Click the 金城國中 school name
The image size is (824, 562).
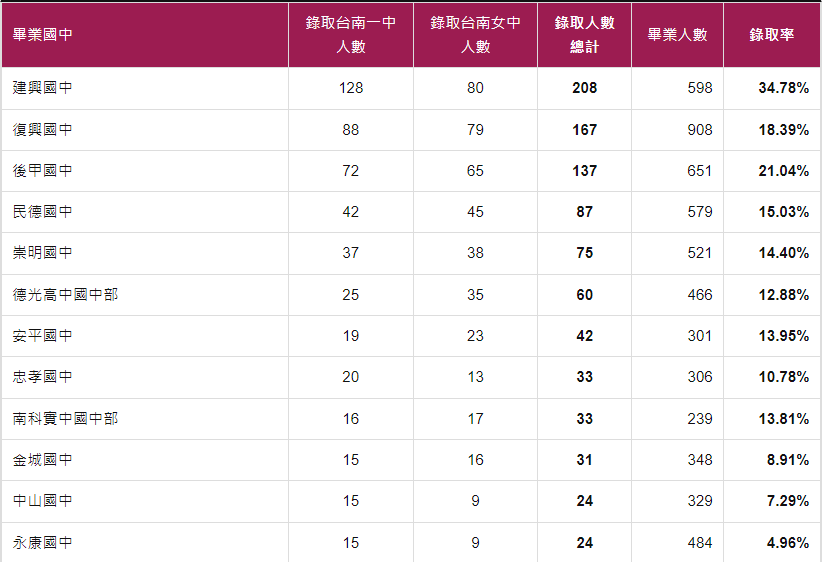coord(43,460)
